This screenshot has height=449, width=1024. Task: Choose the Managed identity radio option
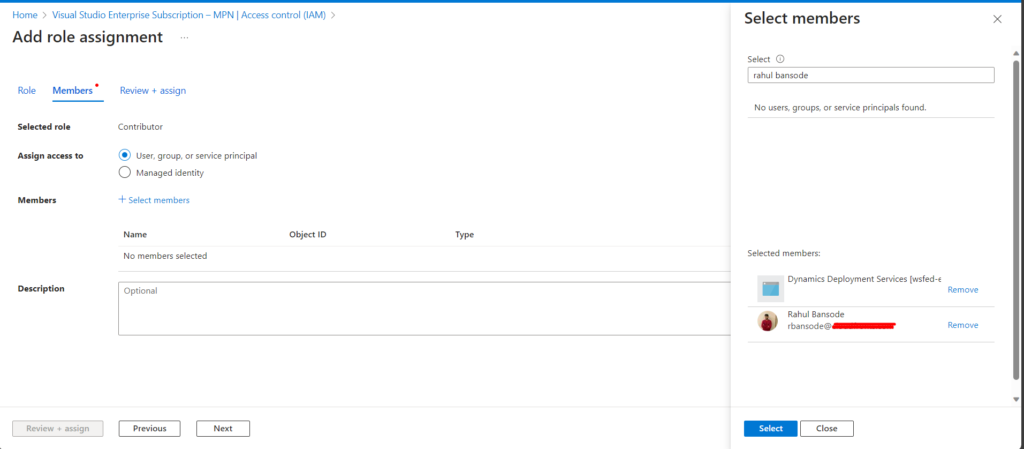click(x=125, y=173)
